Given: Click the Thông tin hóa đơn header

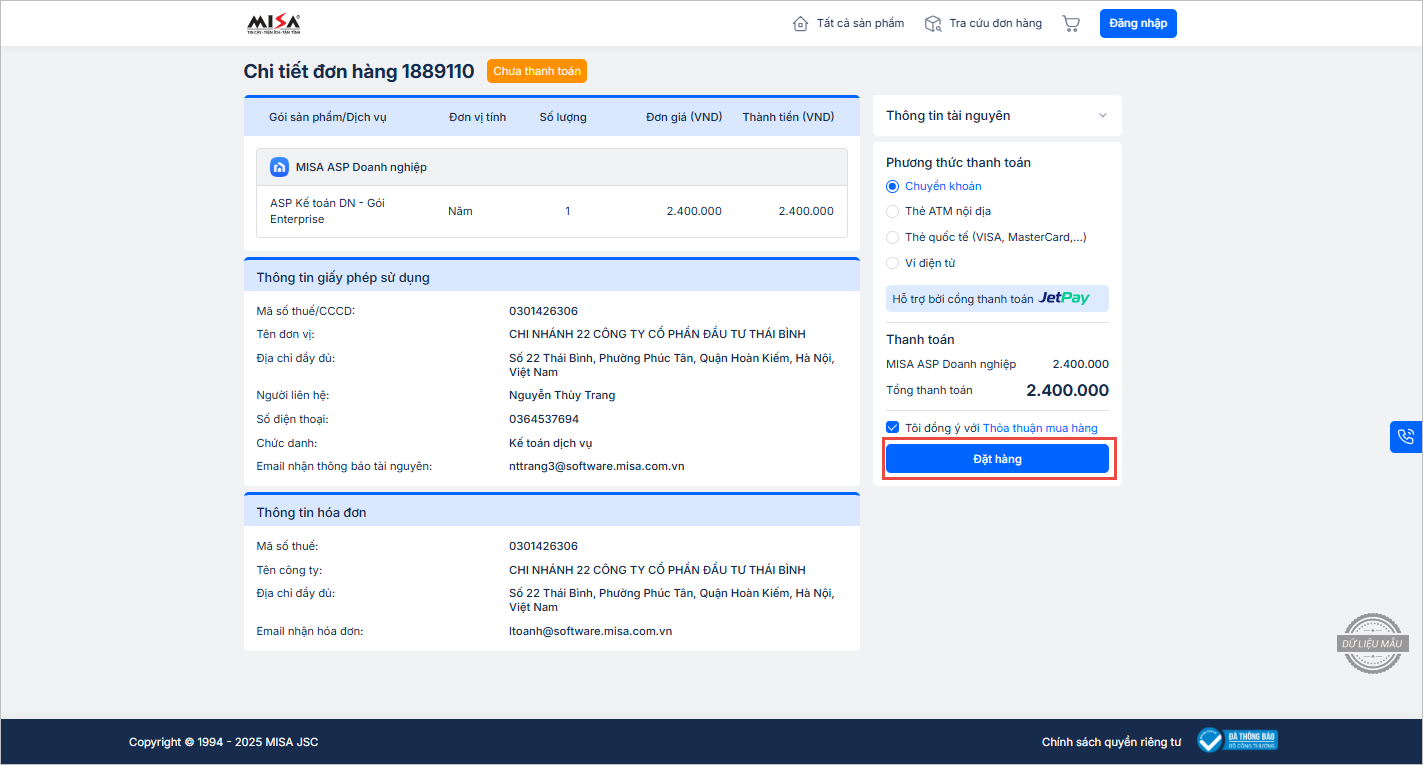Looking at the screenshot, I should 552,511.
